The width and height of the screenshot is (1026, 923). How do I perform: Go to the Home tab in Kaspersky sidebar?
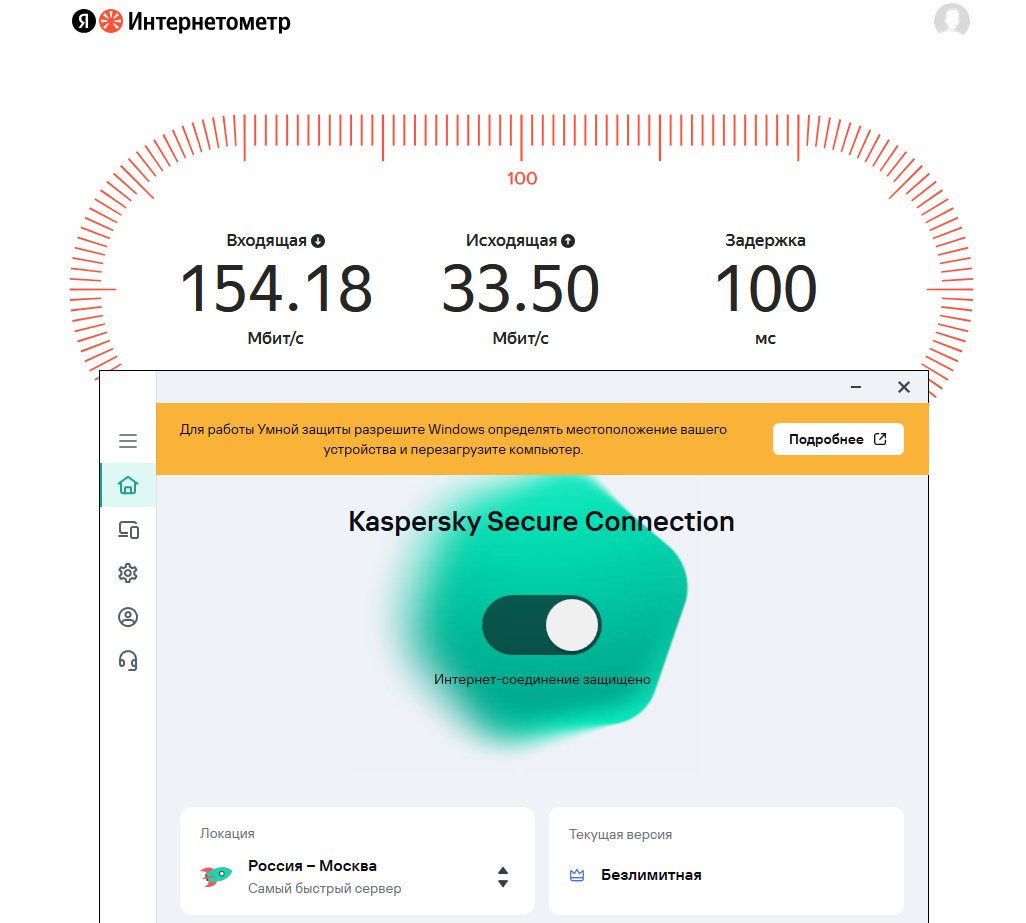(x=128, y=485)
